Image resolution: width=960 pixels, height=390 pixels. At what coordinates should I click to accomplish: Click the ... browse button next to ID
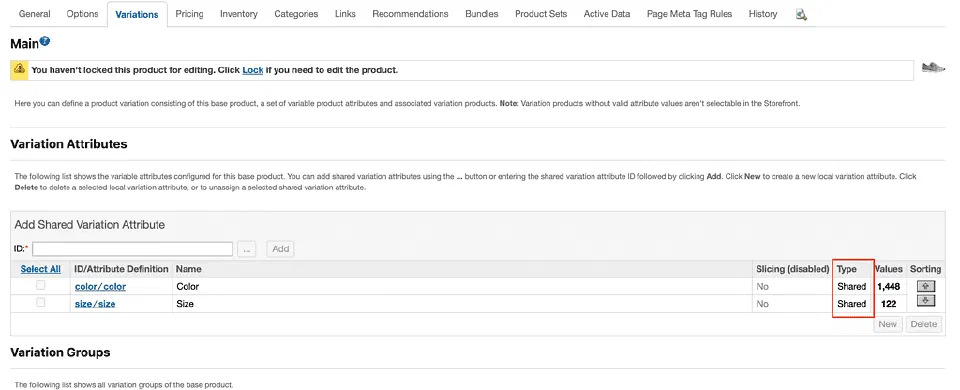246,249
